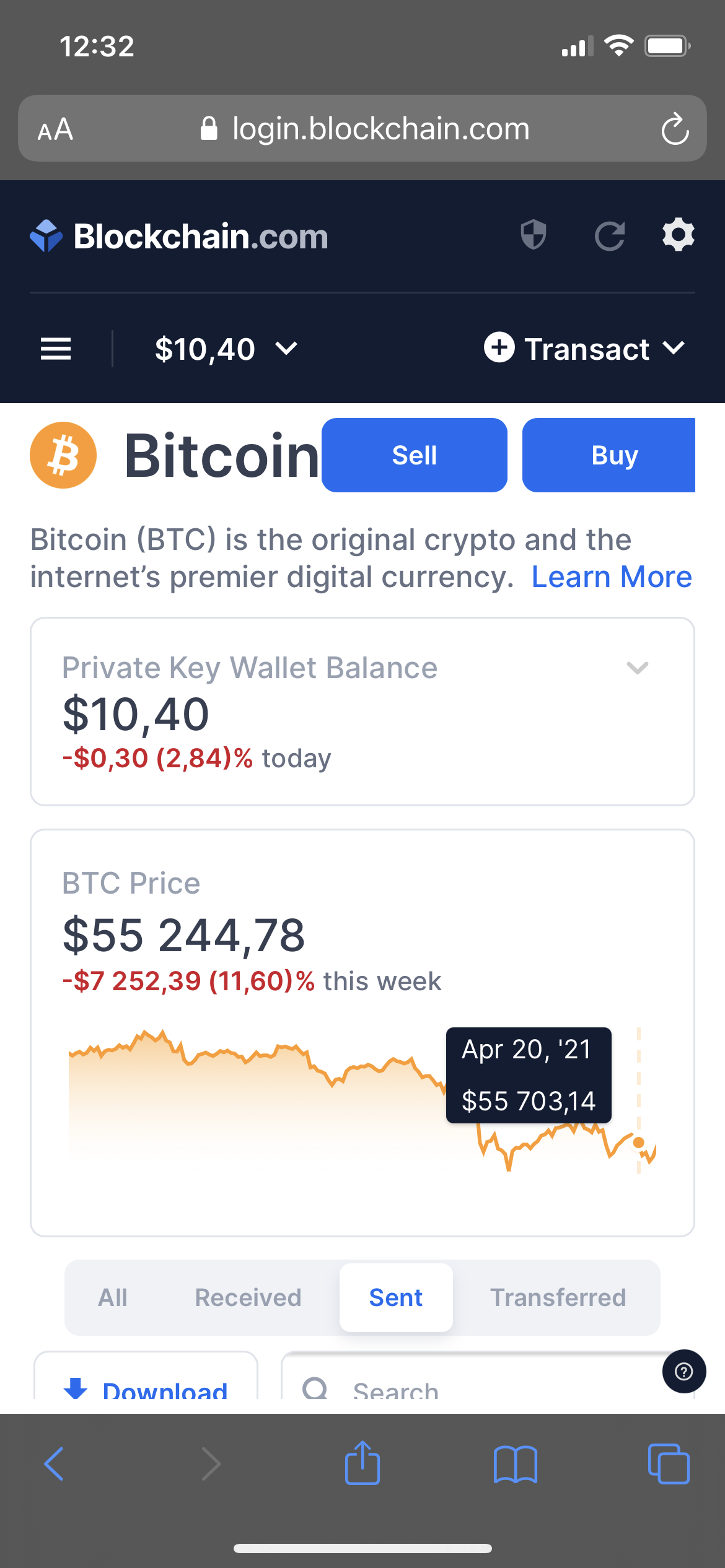
Task: Open Safari bookmarks book icon
Action: (x=516, y=1464)
